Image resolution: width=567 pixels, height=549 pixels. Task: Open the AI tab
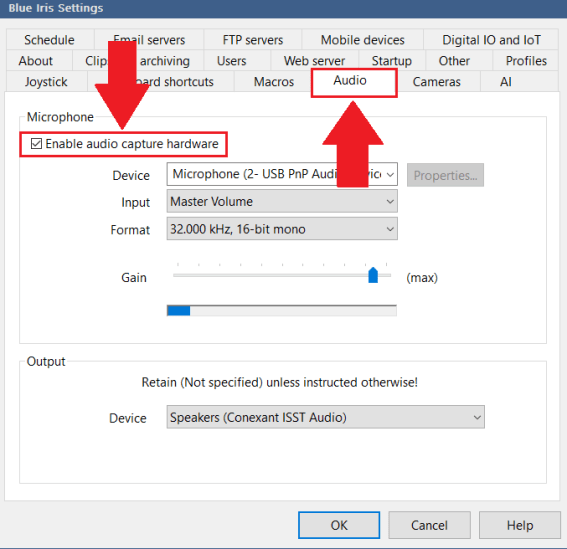[x=506, y=82]
